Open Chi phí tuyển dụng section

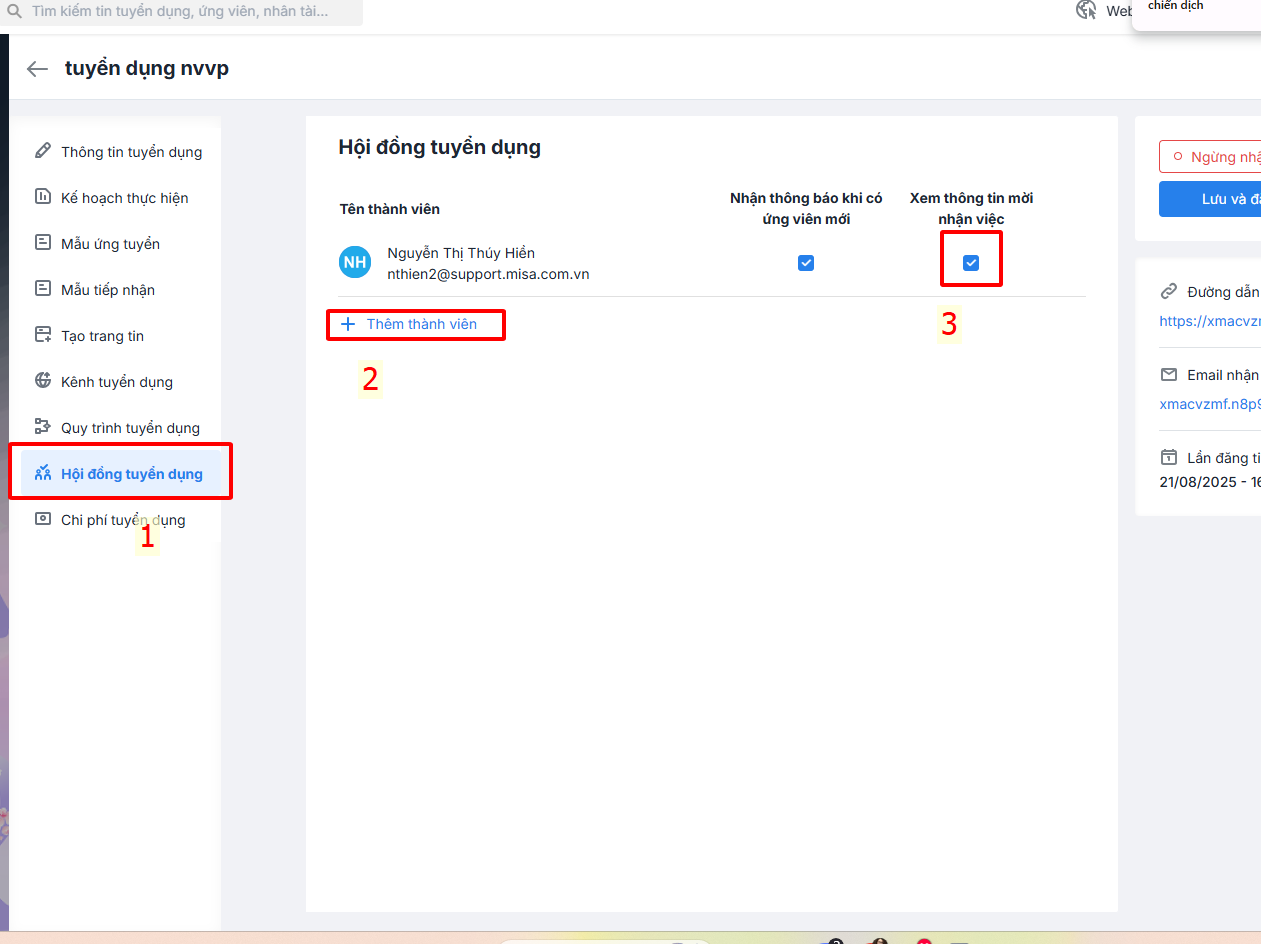[x=120, y=520]
